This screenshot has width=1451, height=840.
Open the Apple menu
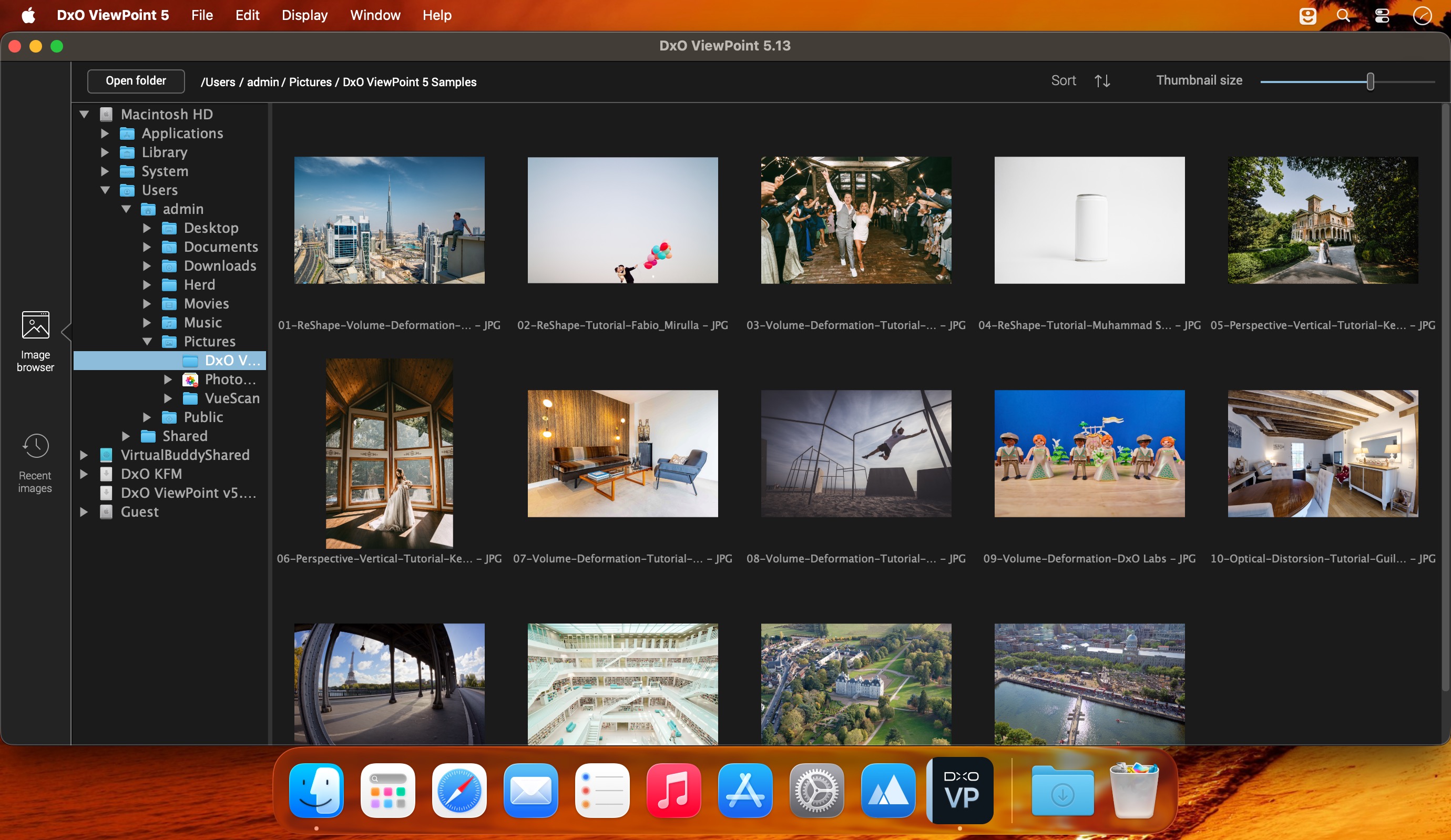[x=28, y=16]
